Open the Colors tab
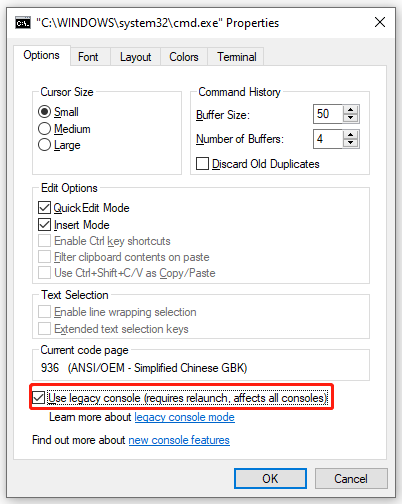 click(x=184, y=57)
